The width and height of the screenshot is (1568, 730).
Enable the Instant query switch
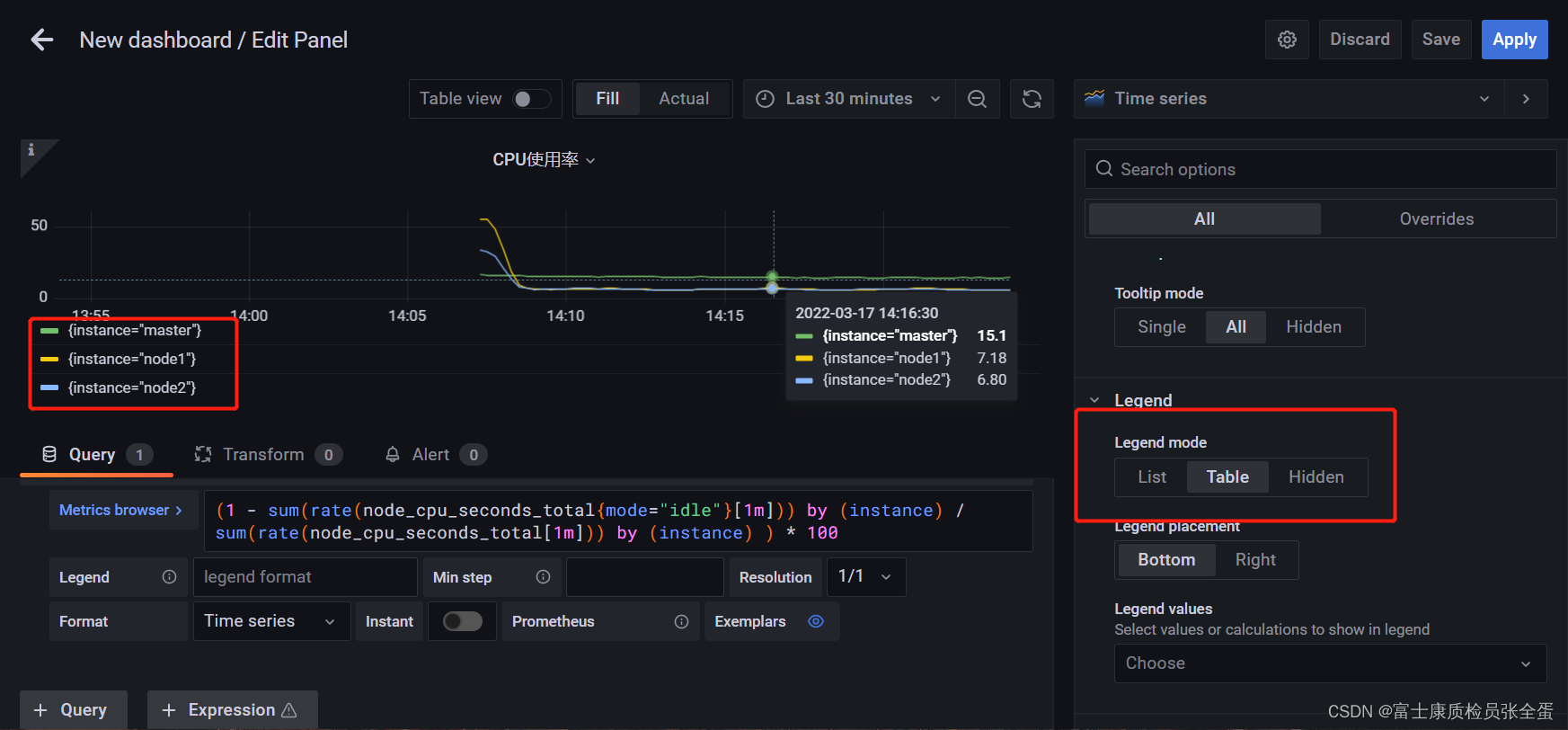click(463, 621)
